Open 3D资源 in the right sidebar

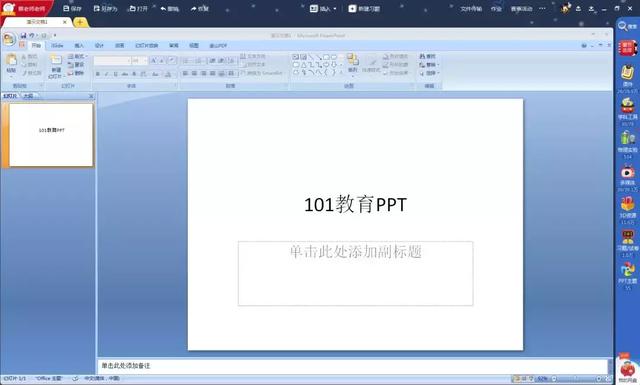628,211
